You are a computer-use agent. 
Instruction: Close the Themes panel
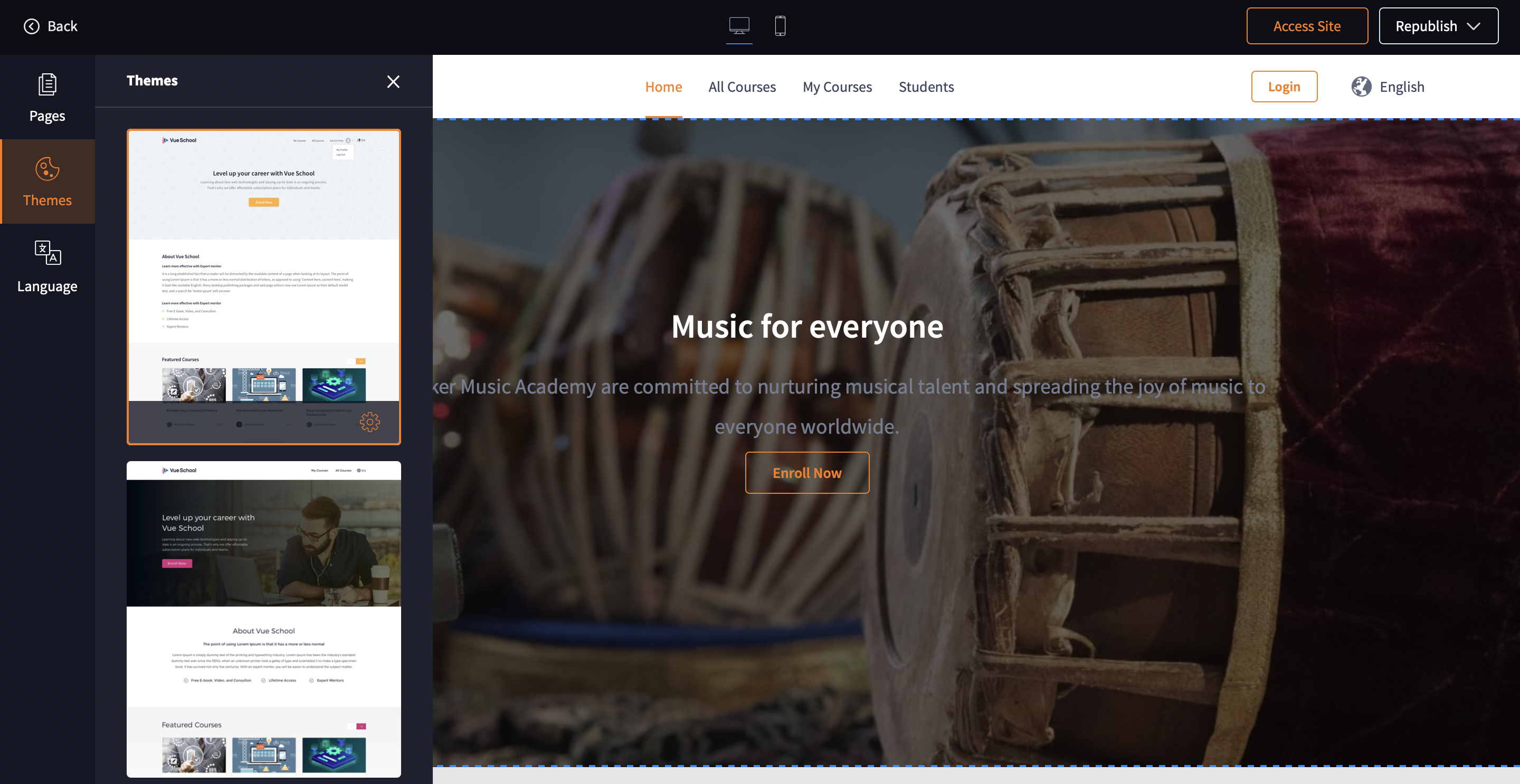393,81
